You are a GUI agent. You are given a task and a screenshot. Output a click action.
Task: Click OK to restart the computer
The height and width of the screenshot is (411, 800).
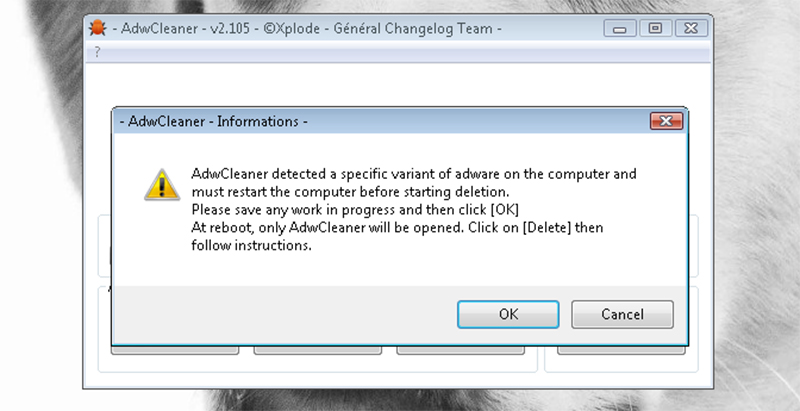pos(508,314)
